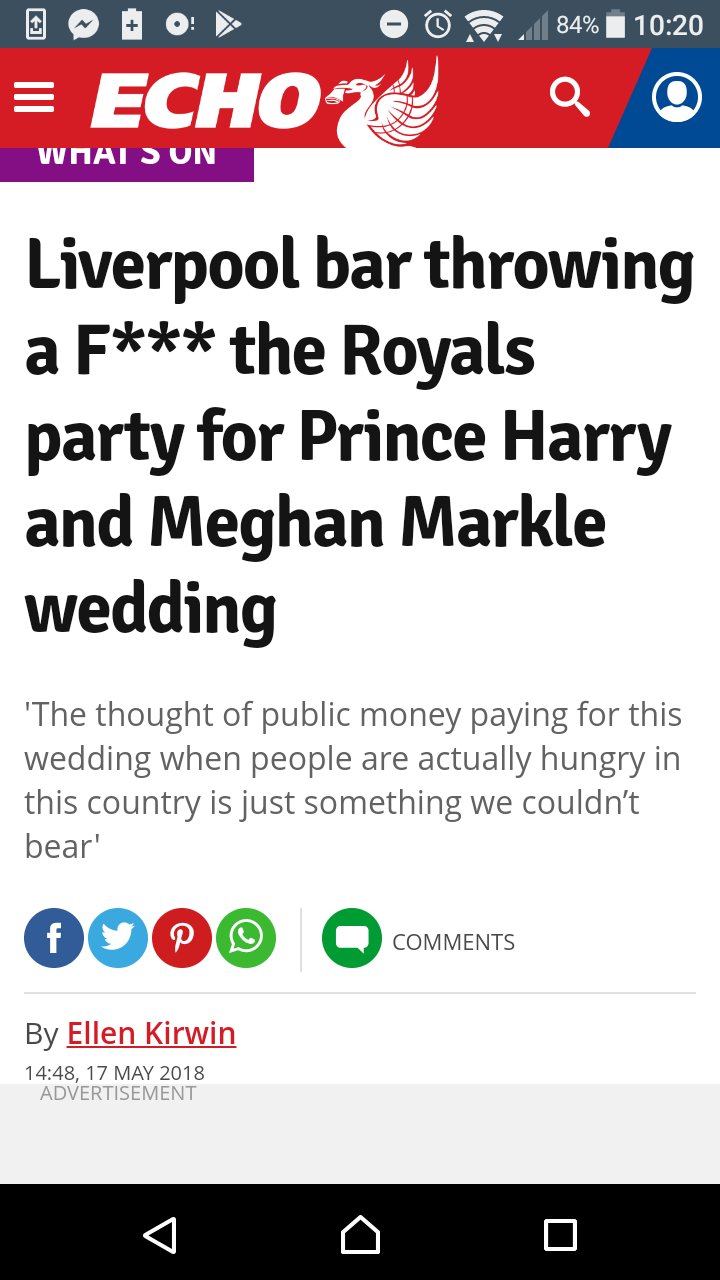Open the search magnifier icon

click(x=569, y=97)
